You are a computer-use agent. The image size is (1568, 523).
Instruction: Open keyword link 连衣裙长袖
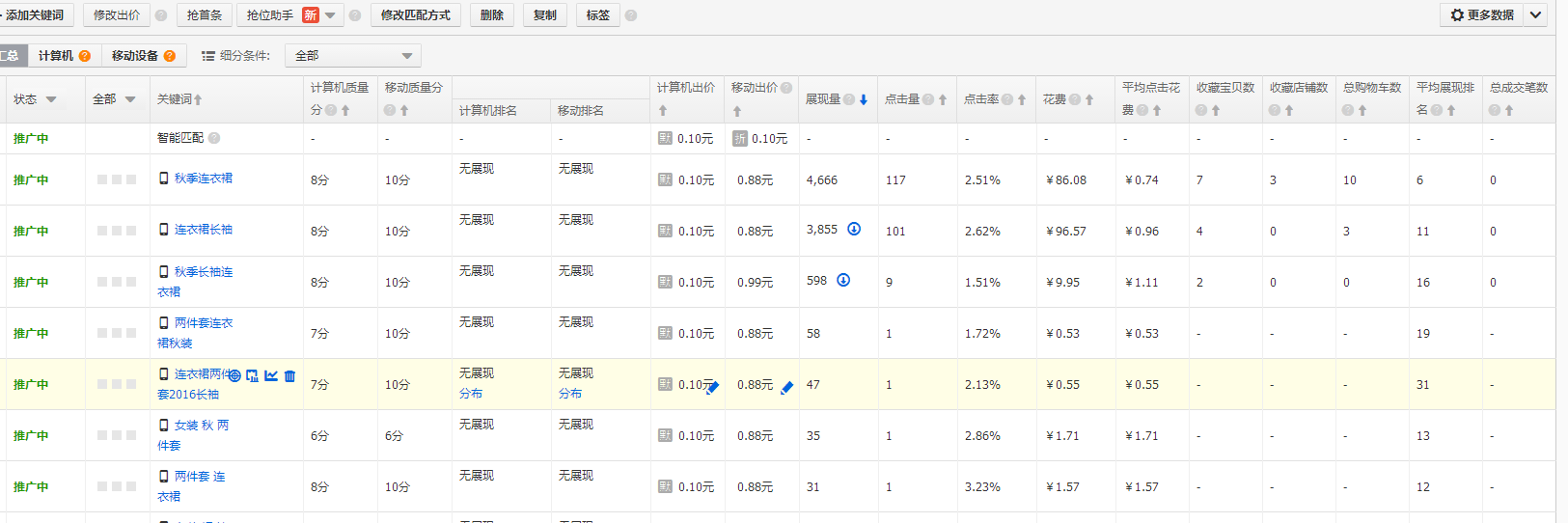click(204, 230)
